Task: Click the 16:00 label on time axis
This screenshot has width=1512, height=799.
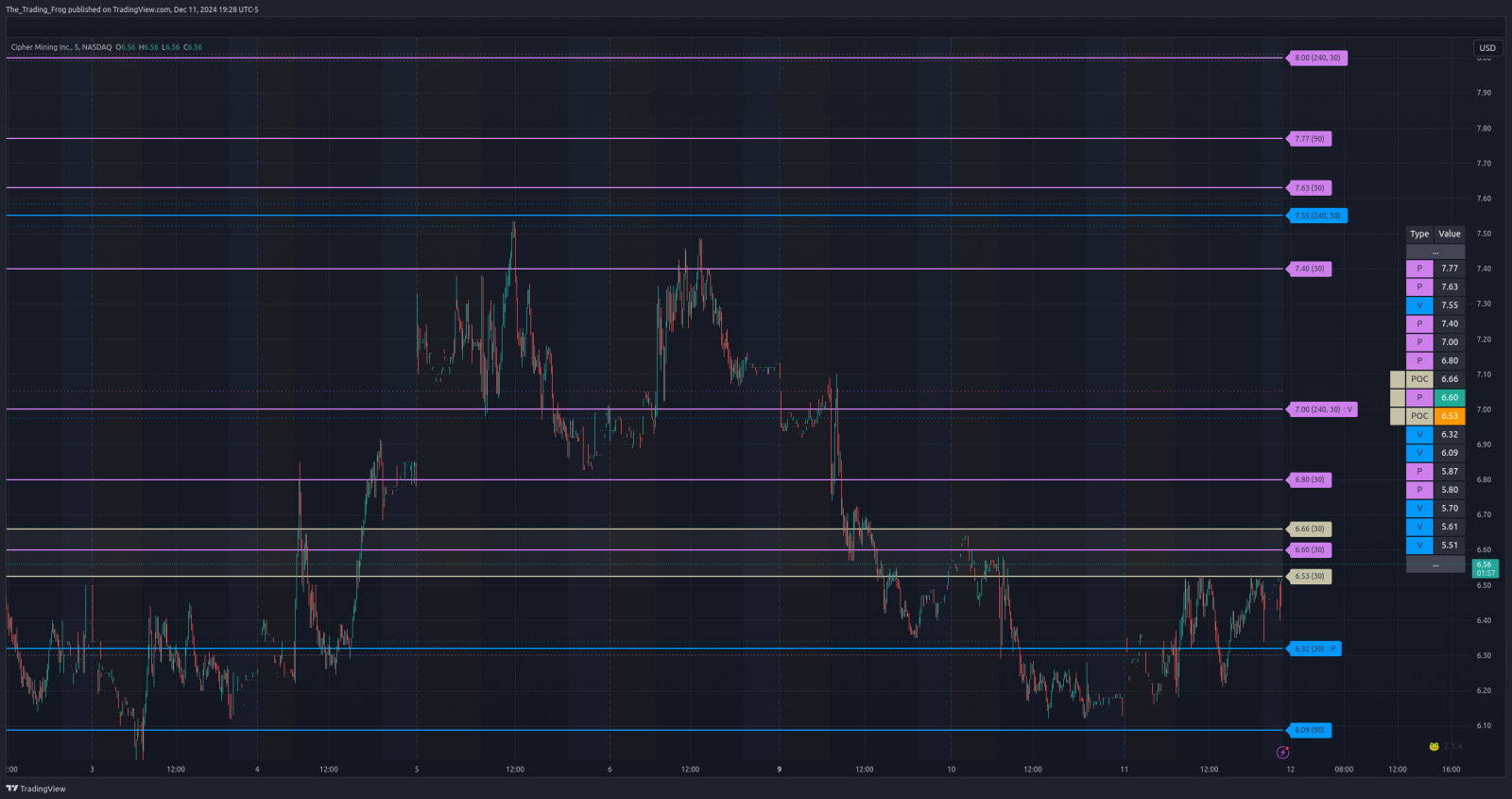Action: [1452, 770]
